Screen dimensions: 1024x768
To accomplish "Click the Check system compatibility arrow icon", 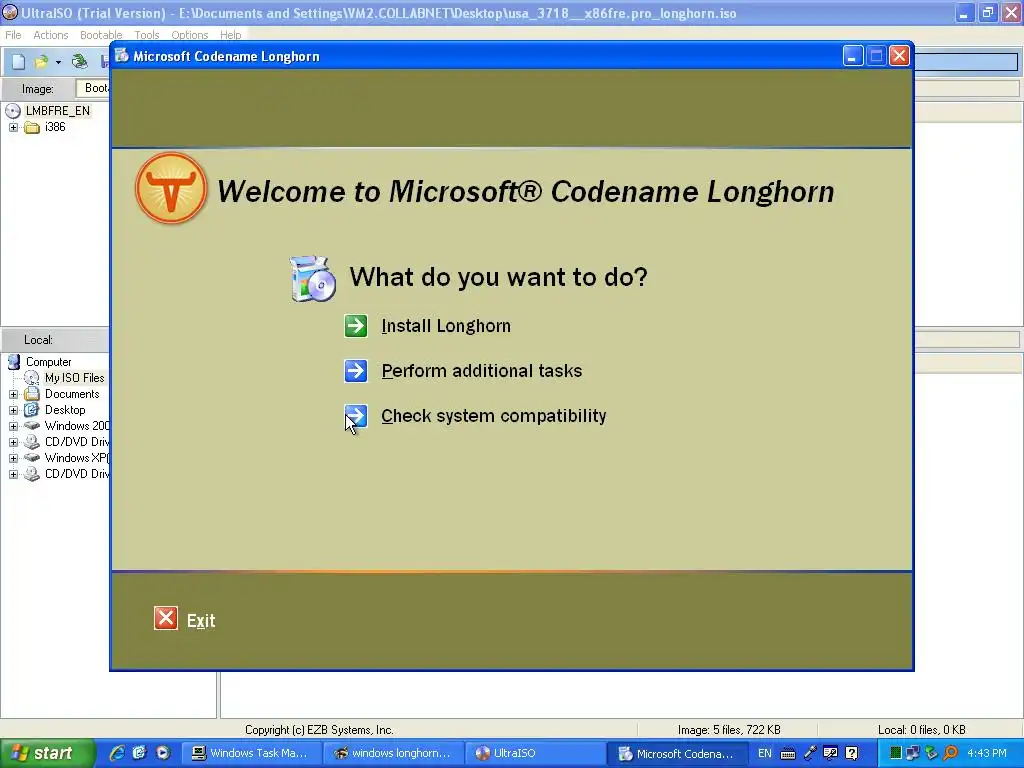I will point(356,416).
